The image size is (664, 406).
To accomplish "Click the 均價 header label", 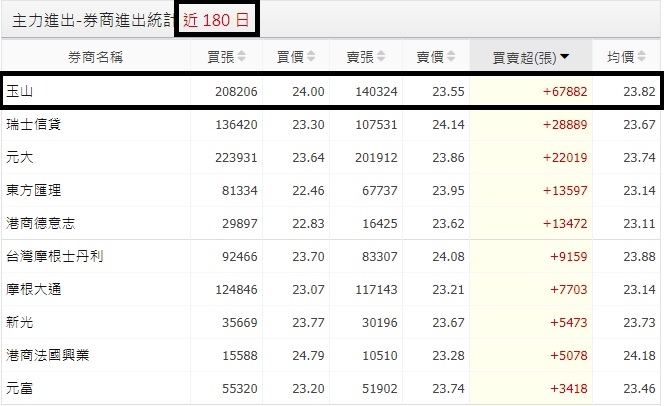I will pos(620,56).
